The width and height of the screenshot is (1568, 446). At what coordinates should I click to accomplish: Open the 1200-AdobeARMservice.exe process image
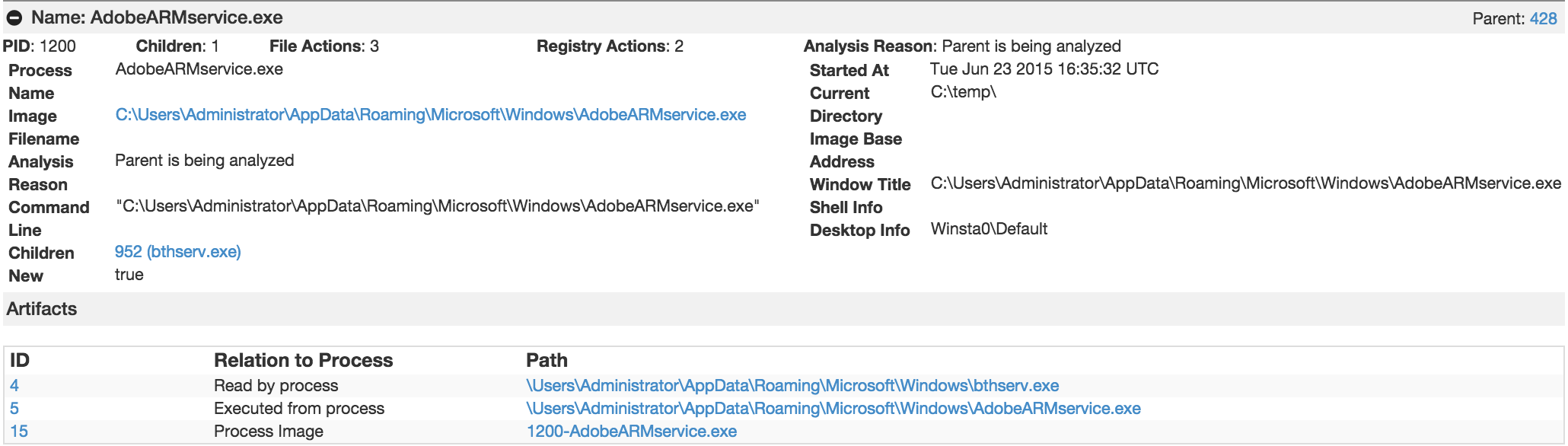click(631, 432)
